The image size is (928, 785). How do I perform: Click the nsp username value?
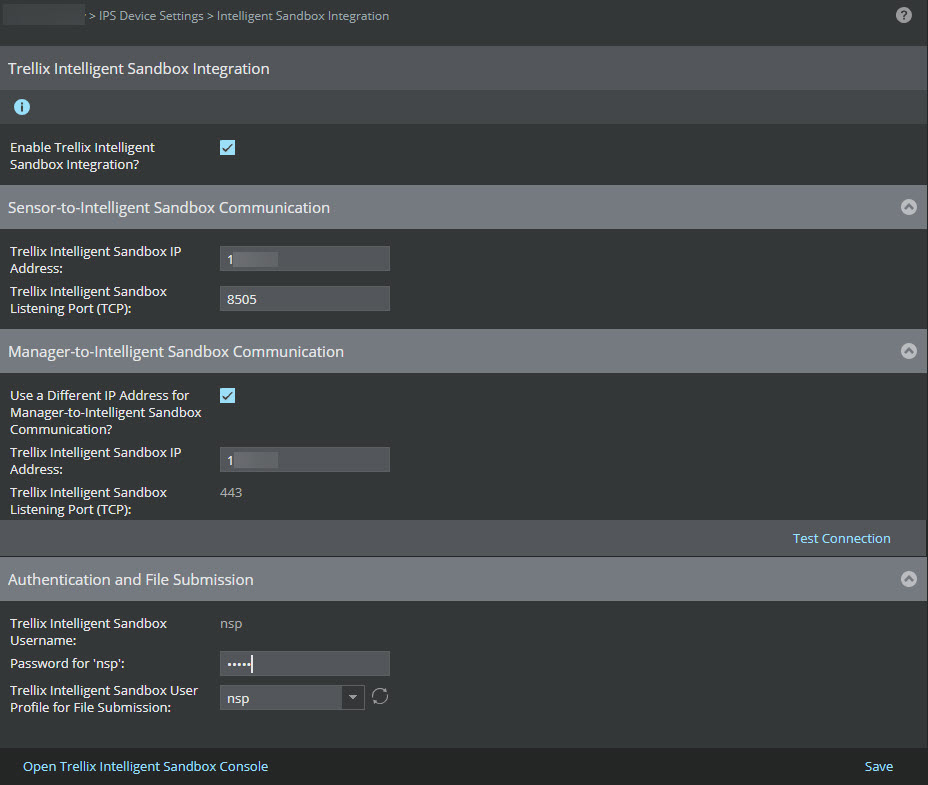pos(231,624)
